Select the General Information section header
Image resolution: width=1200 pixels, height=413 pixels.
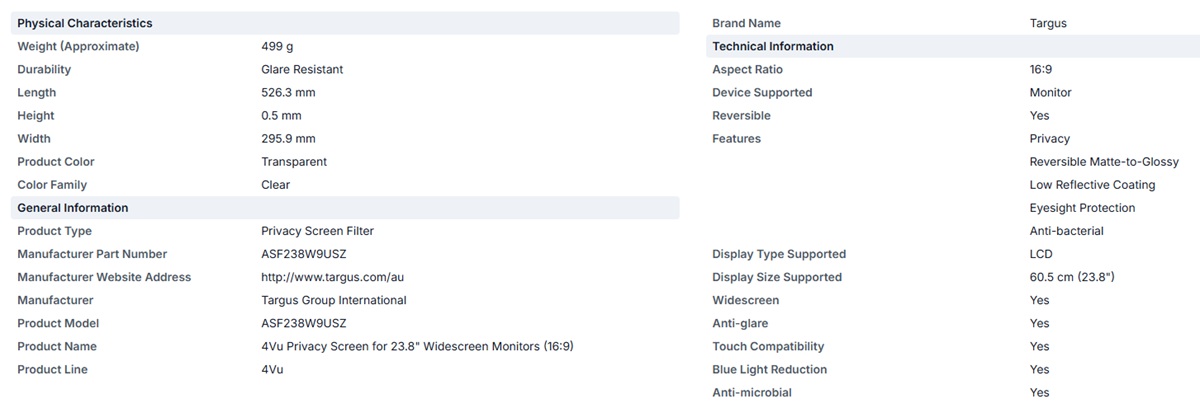point(344,208)
